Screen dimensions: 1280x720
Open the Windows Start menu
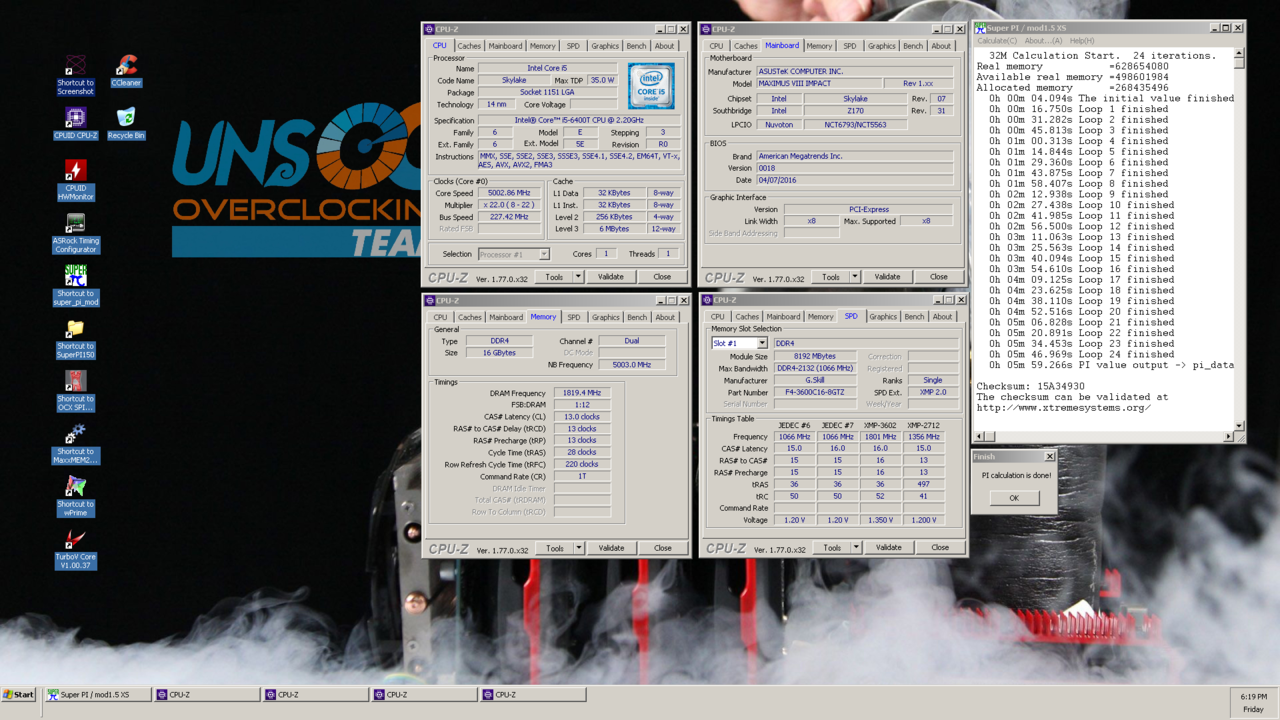(x=18, y=694)
